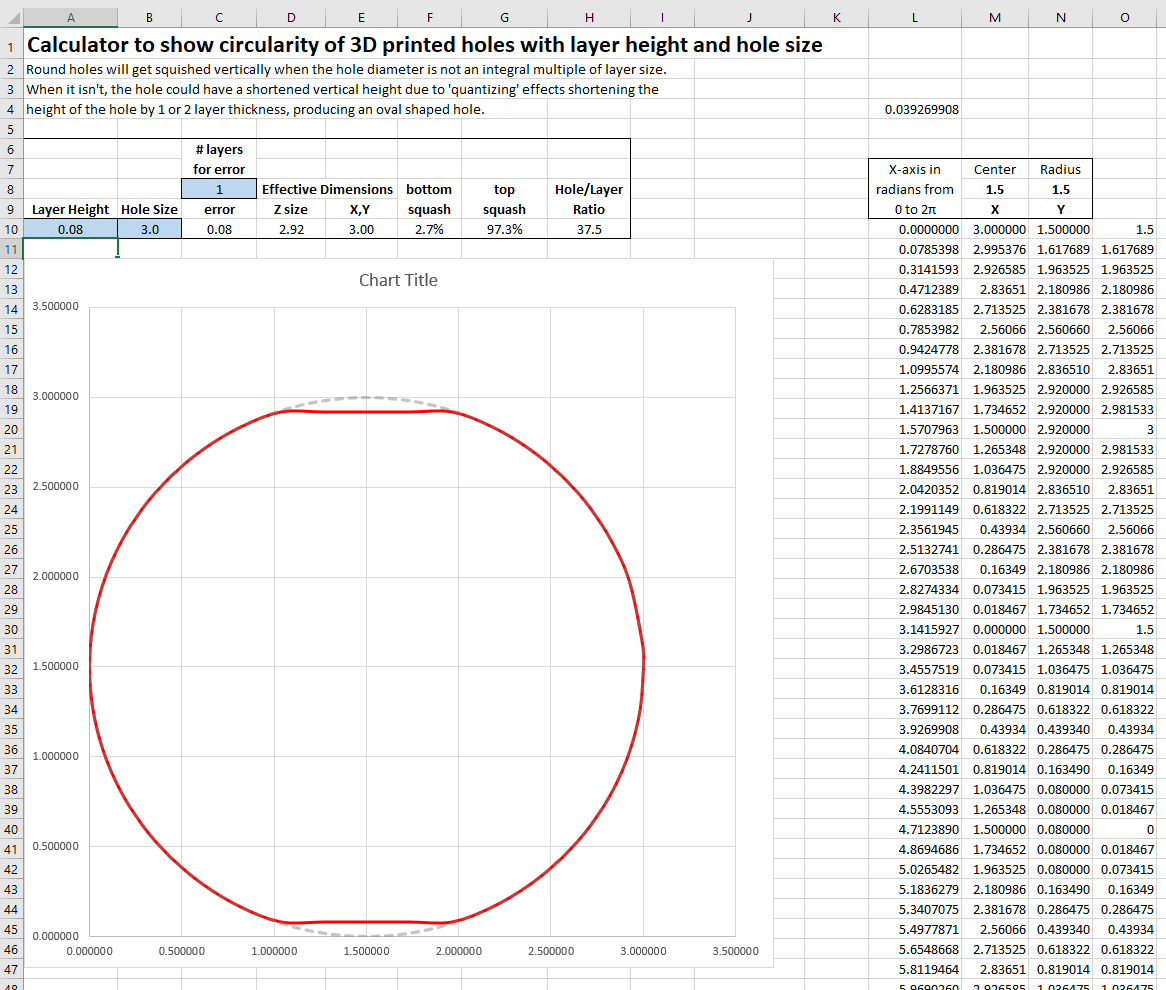Image resolution: width=1166 pixels, height=990 pixels.
Task: Click the Chart Title text
Action: pyautogui.click(x=398, y=280)
